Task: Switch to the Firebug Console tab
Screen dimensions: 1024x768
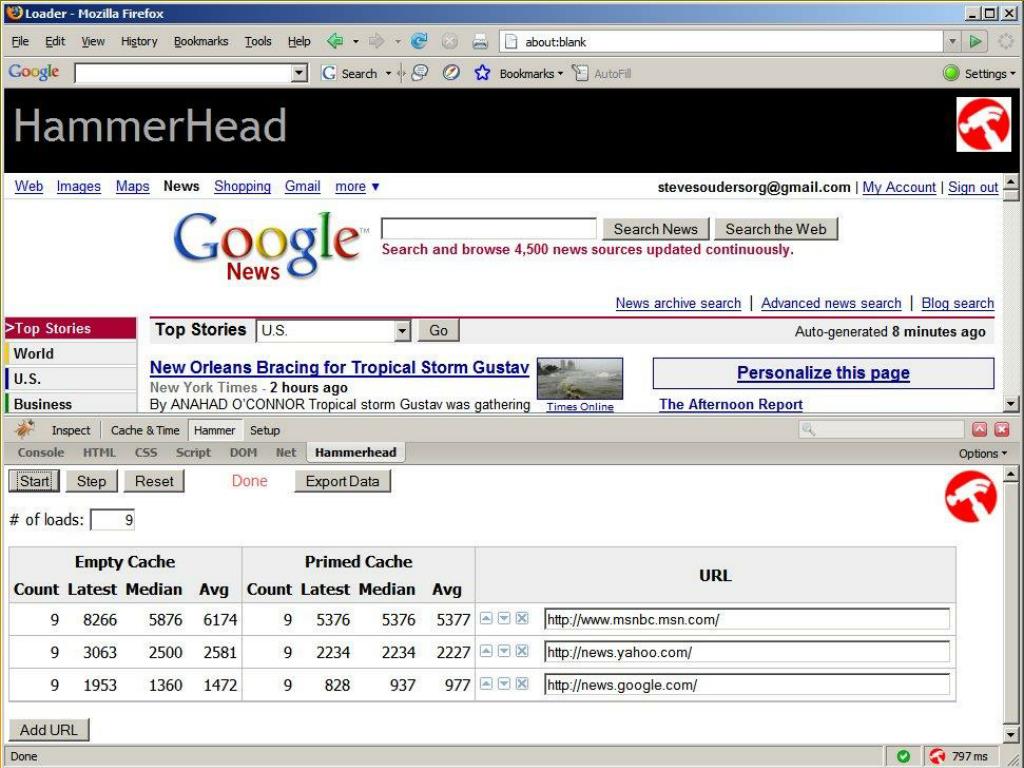Action: [40, 453]
